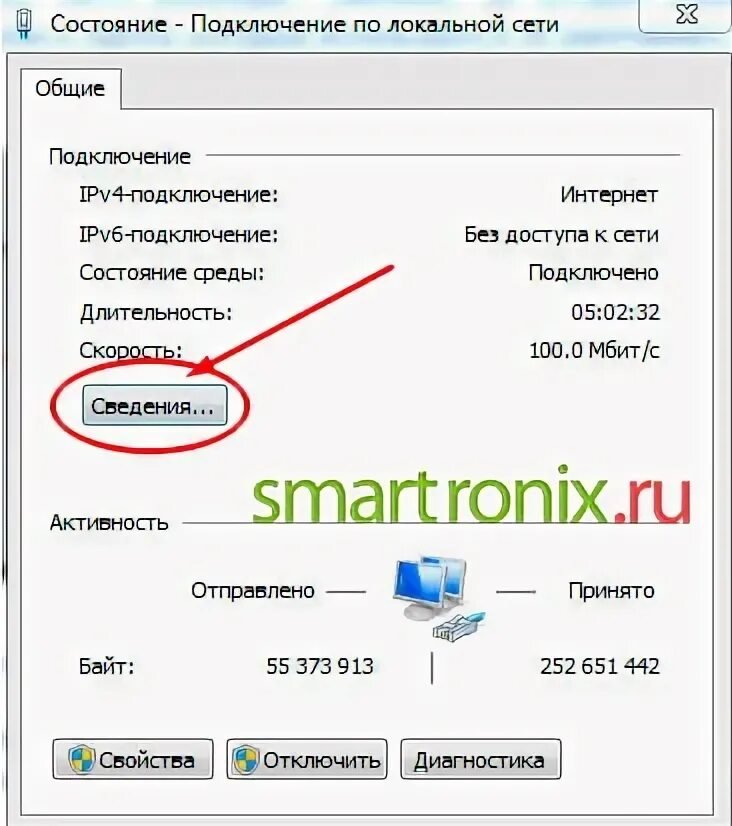The width and height of the screenshot is (732, 826).
Task: Click the two-computers network activity icon
Action: coord(437,596)
